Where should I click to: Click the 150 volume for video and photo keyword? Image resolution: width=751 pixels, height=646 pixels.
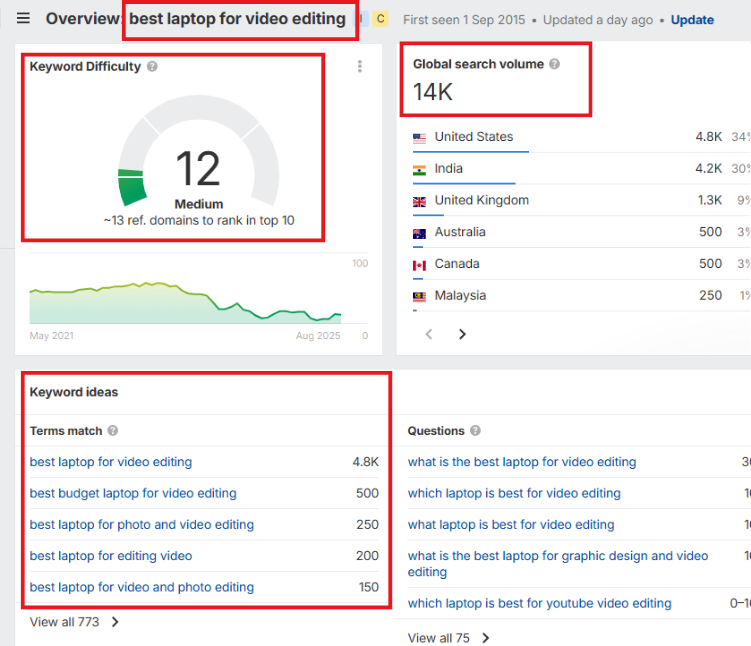pyautogui.click(x=369, y=587)
